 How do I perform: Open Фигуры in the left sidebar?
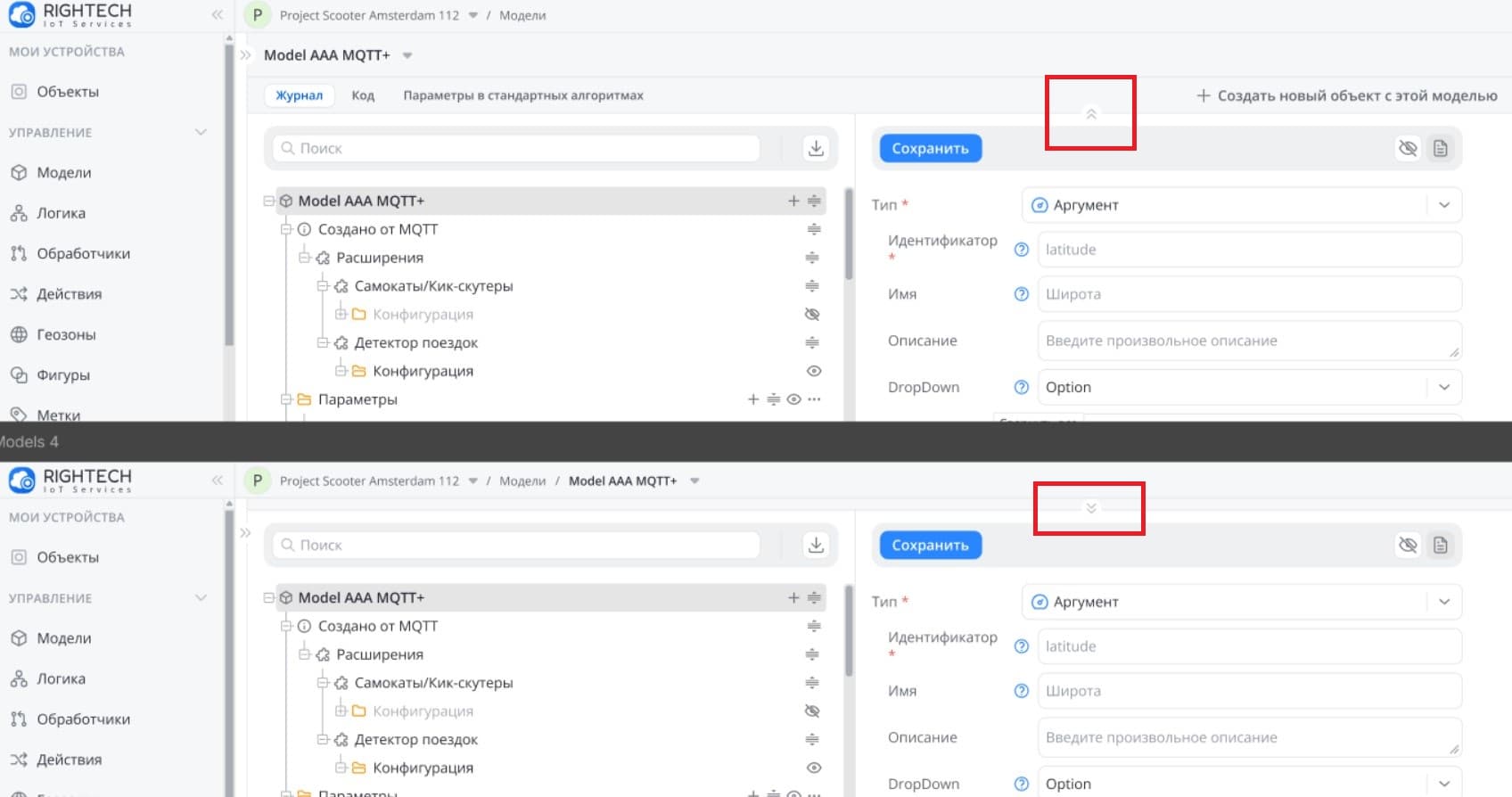tap(62, 375)
